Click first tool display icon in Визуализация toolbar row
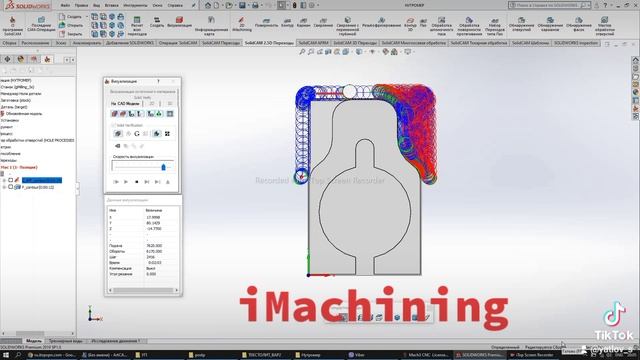 click(x=115, y=114)
